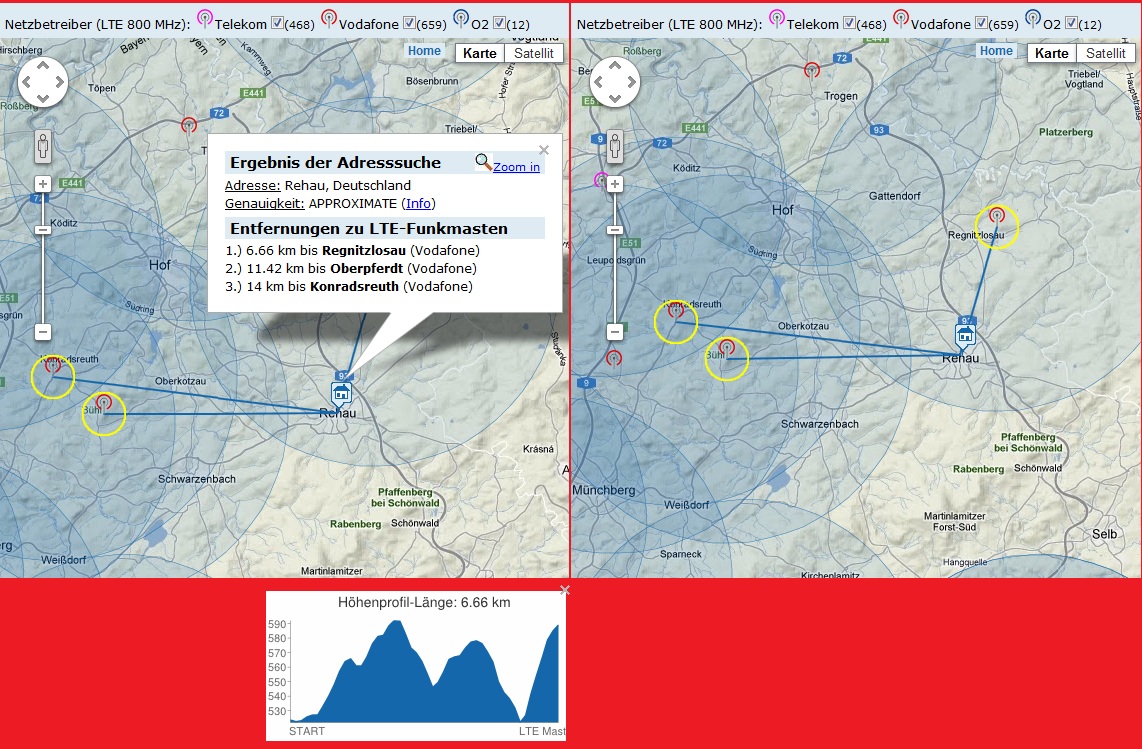Click Konradsreuth mast marker on left map

pyautogui.click(x=52, y=367)
